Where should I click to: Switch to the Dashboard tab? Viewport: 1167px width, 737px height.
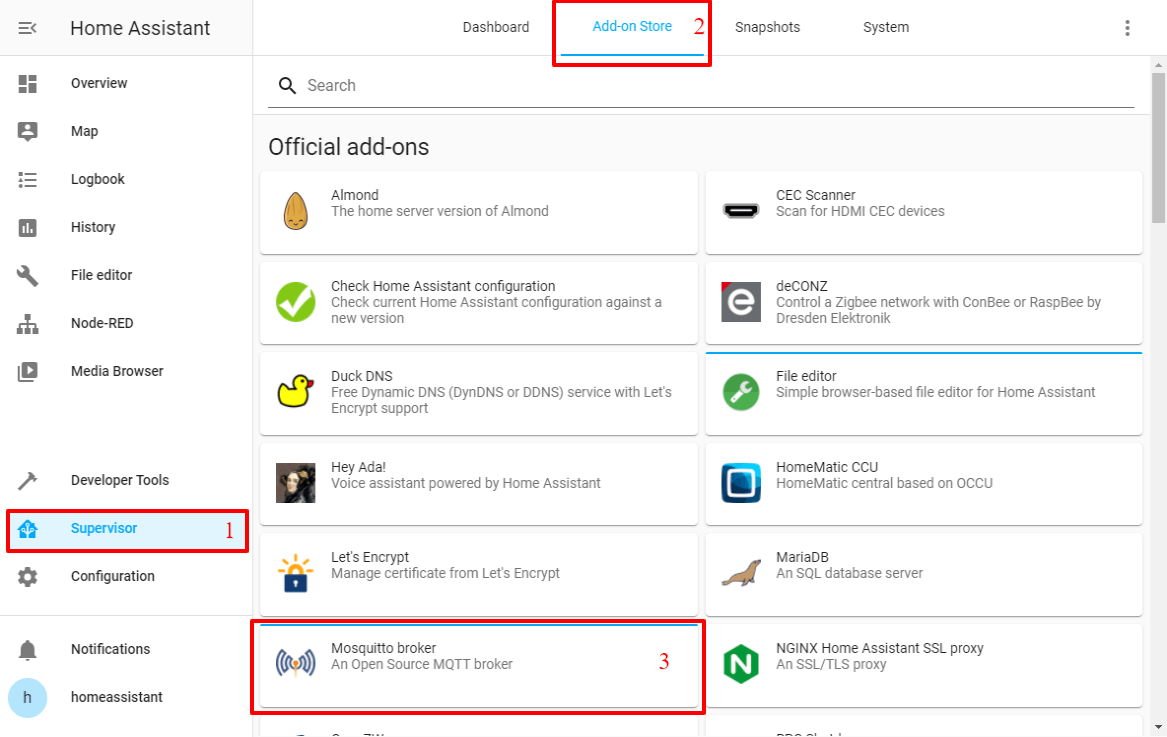495,28
